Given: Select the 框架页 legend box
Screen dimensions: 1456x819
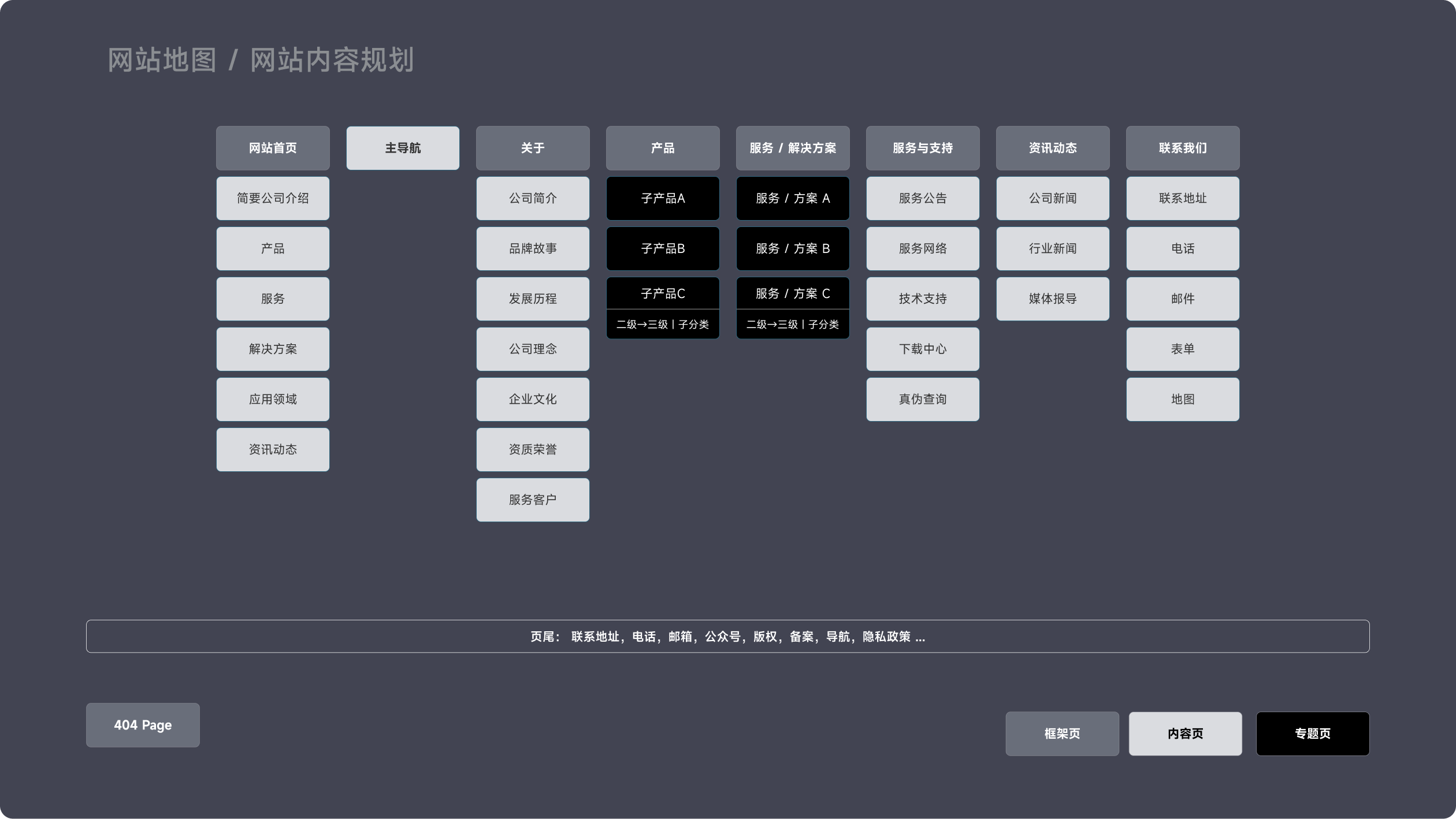Looking at the screenshot, I should click(1062, 734).
